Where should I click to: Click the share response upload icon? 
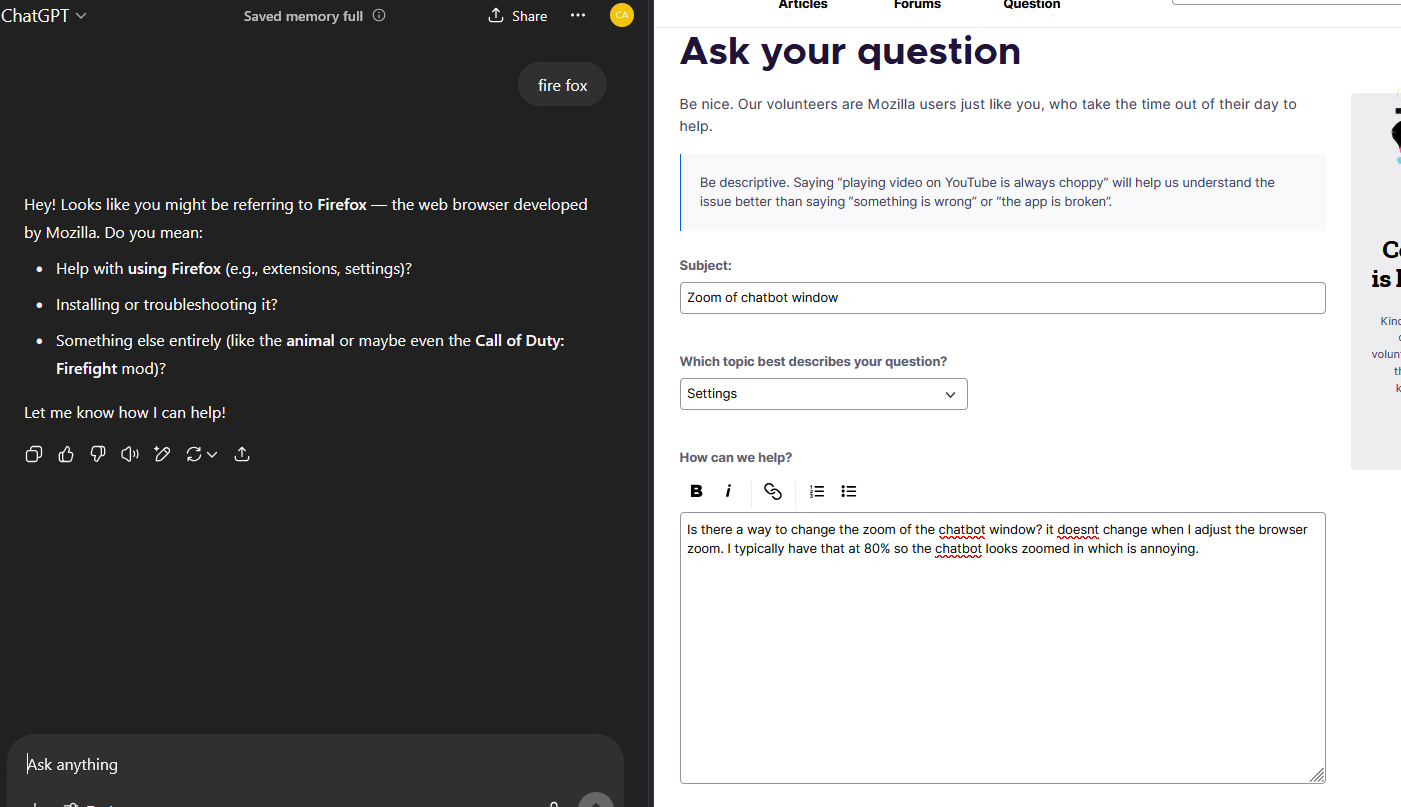(242, 454)
